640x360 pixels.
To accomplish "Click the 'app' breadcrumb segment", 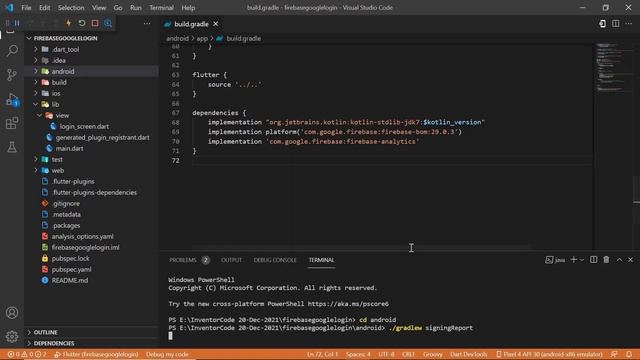I will (202, 38).
